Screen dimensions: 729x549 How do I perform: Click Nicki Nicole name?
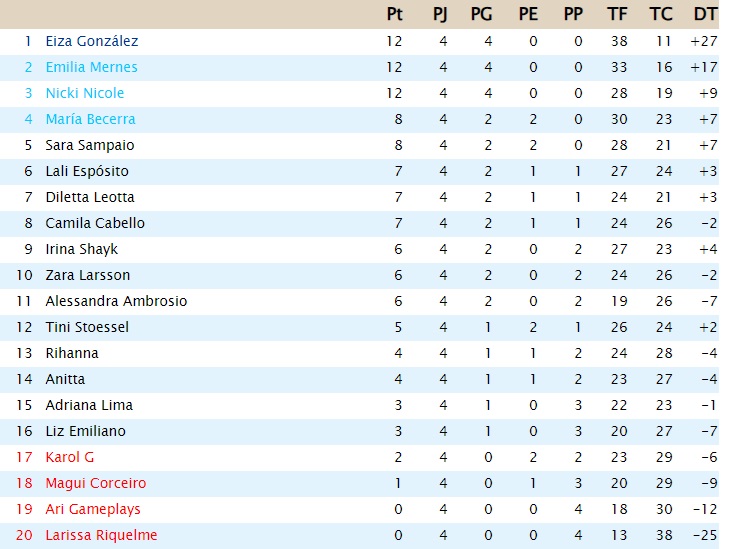85,93
